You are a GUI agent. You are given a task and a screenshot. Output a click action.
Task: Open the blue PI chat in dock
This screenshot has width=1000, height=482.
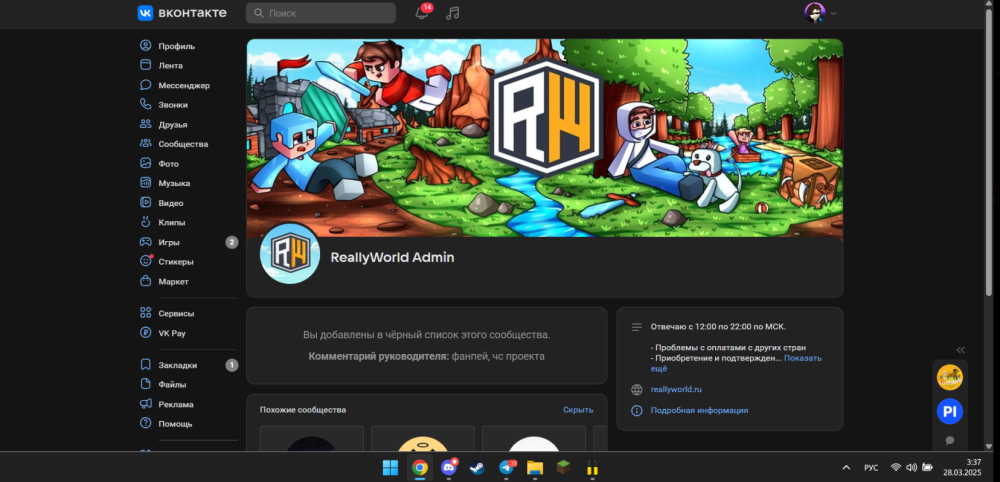[950, 411]
